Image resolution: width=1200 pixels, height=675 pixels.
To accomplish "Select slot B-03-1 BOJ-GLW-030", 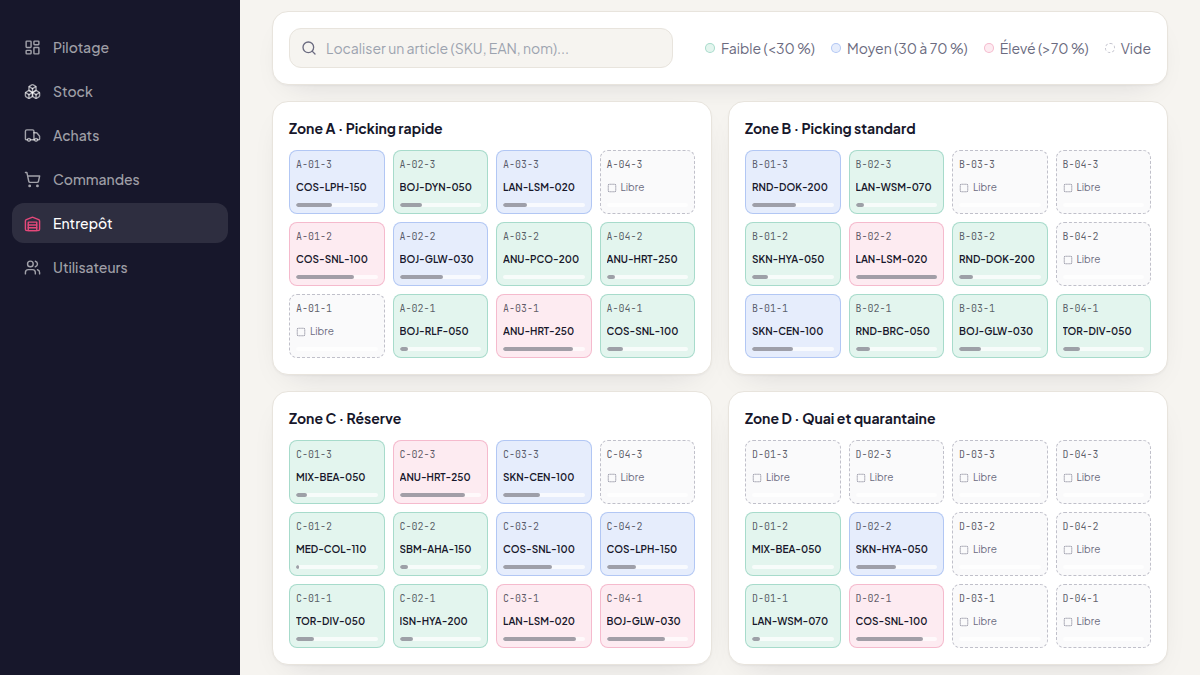I will pyautogui.click(x=1000, y=326).
